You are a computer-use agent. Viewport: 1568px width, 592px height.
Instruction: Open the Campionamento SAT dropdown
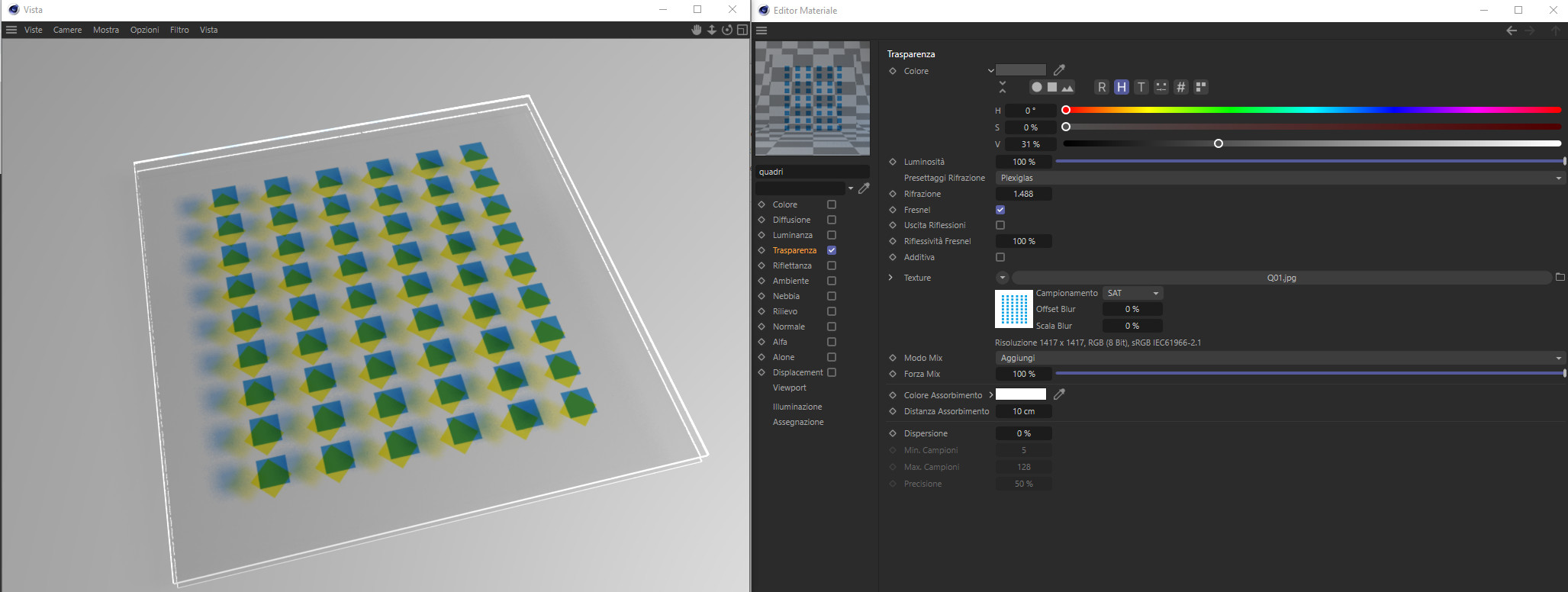point(1133,293)
